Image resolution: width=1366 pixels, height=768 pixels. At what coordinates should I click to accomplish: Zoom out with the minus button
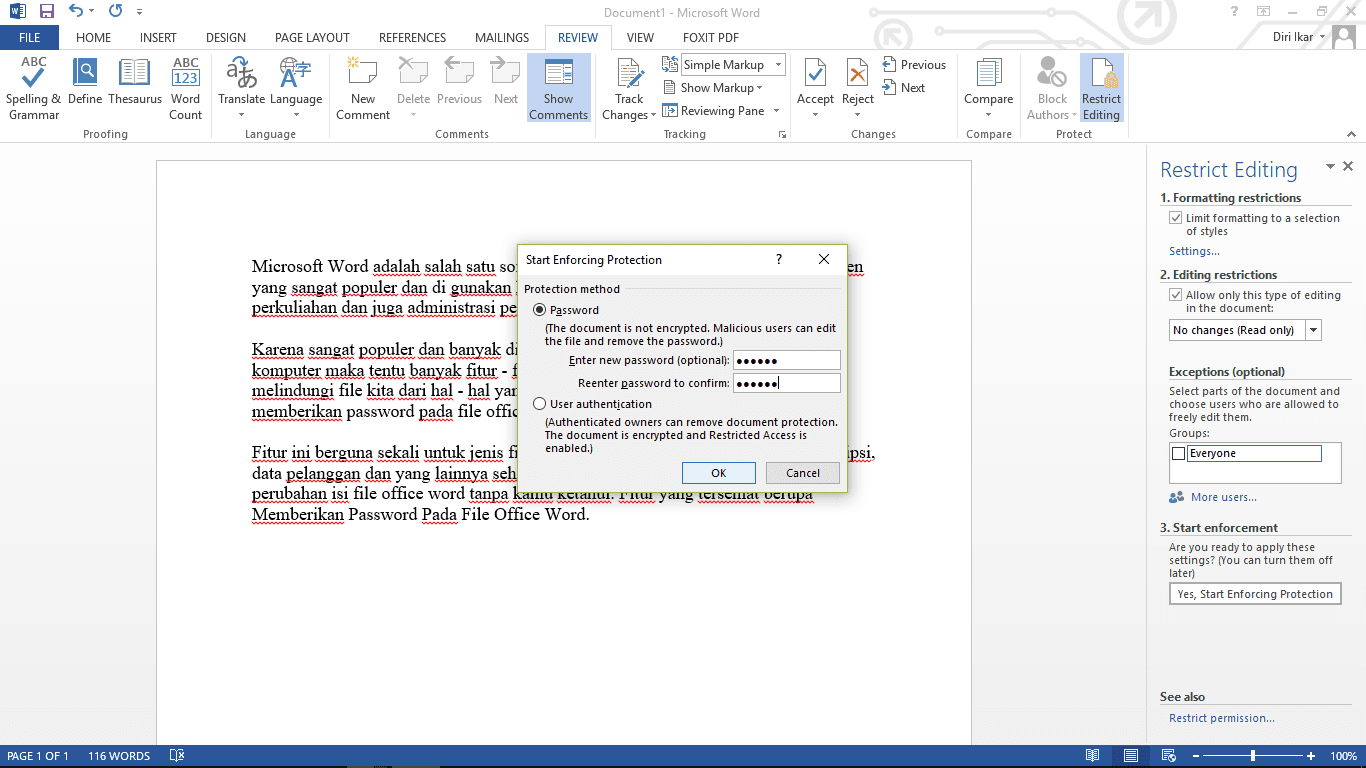pyautogui.click(x=1196, y=756)
